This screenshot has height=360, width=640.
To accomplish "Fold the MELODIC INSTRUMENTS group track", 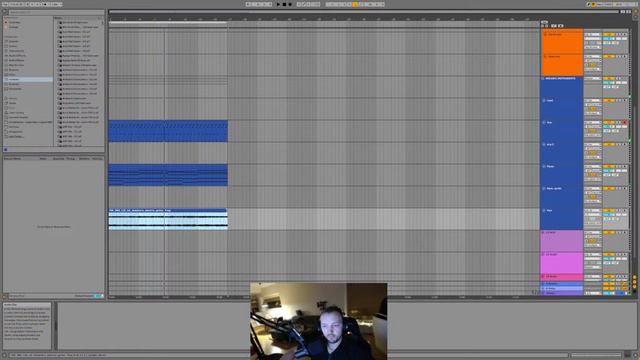I will click(x=543, y=78).
